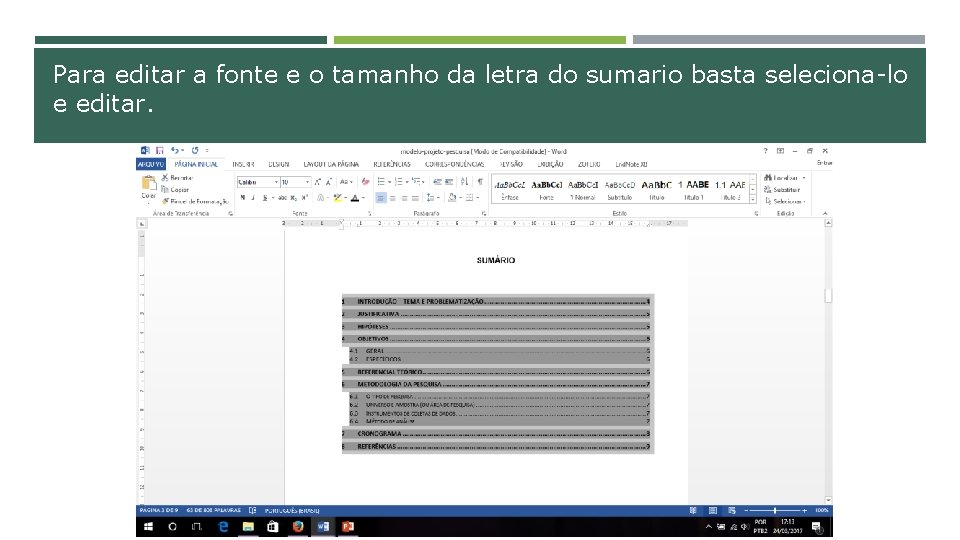Open the Calibri font name dropdown
Viewport: 960px width, 540px height.
coord(276,182)
